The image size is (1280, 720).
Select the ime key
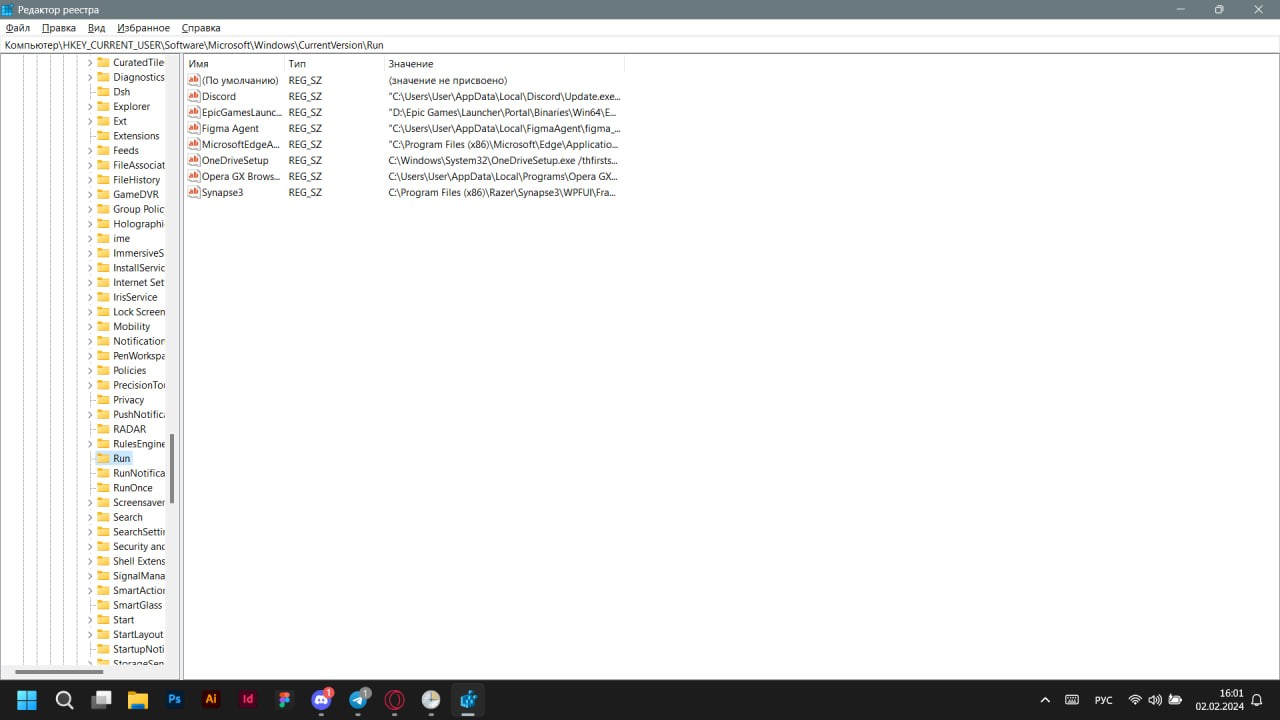pos(121,238)
